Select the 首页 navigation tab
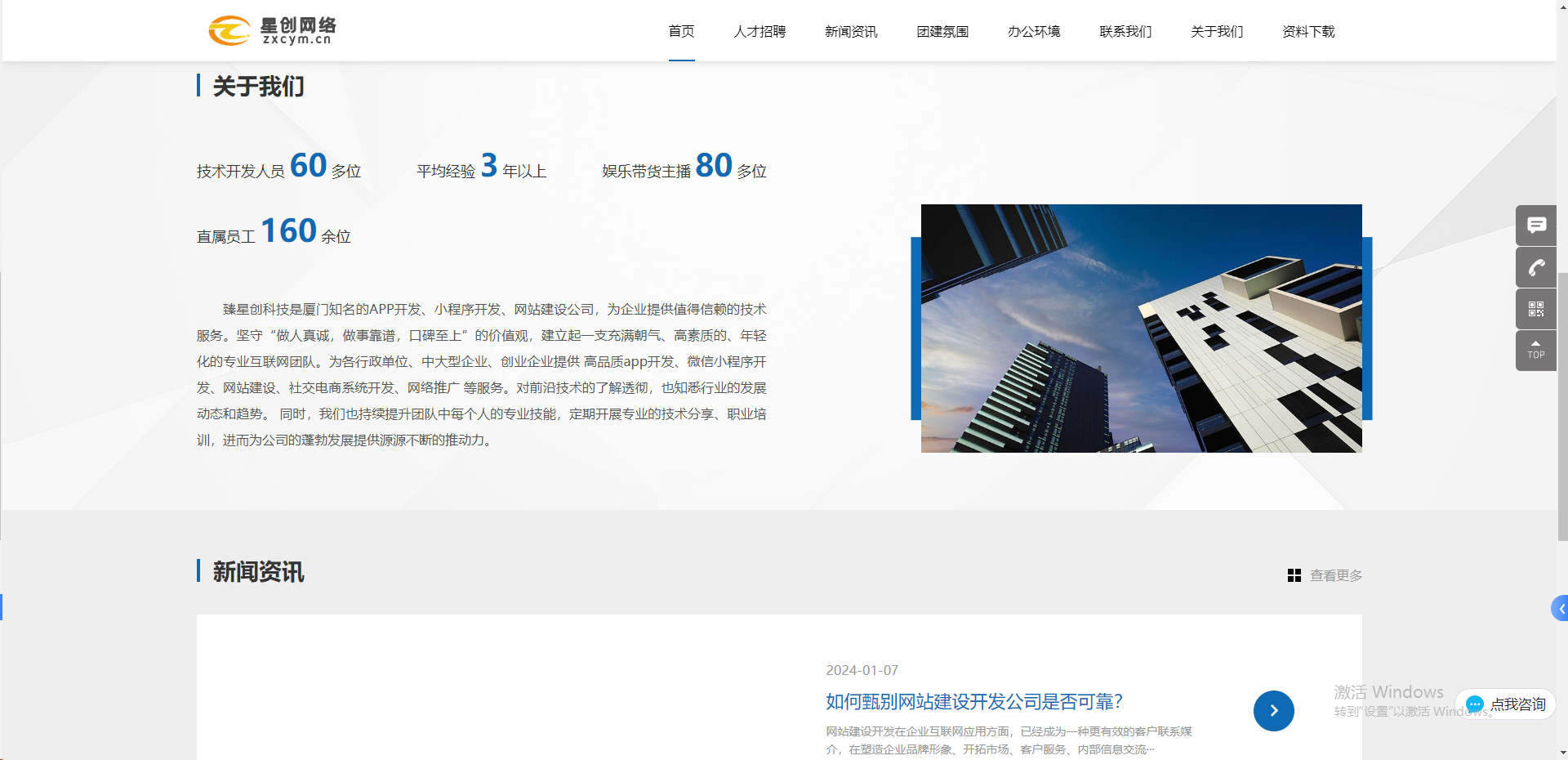This screenshot has height=760, width=1568. click(x=681, y=31)
